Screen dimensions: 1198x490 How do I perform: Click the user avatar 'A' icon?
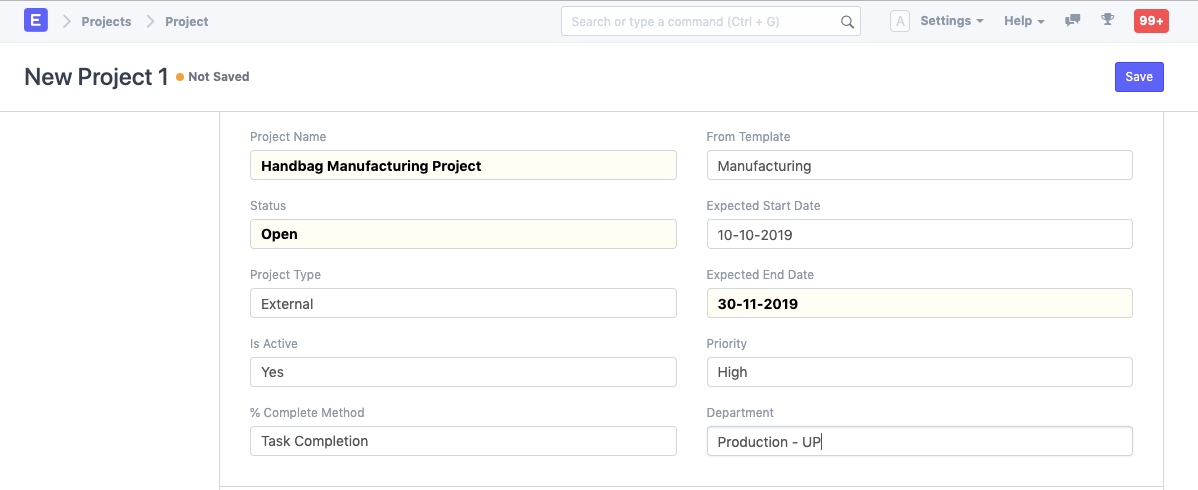899,21
